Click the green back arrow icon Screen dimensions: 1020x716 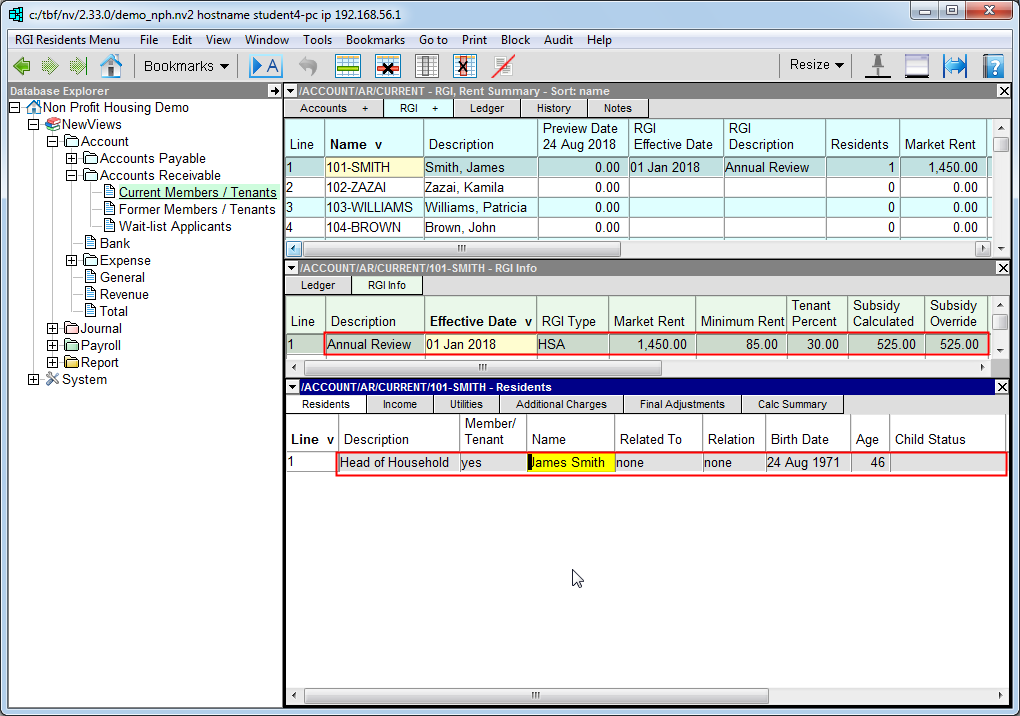click(21, 66)
